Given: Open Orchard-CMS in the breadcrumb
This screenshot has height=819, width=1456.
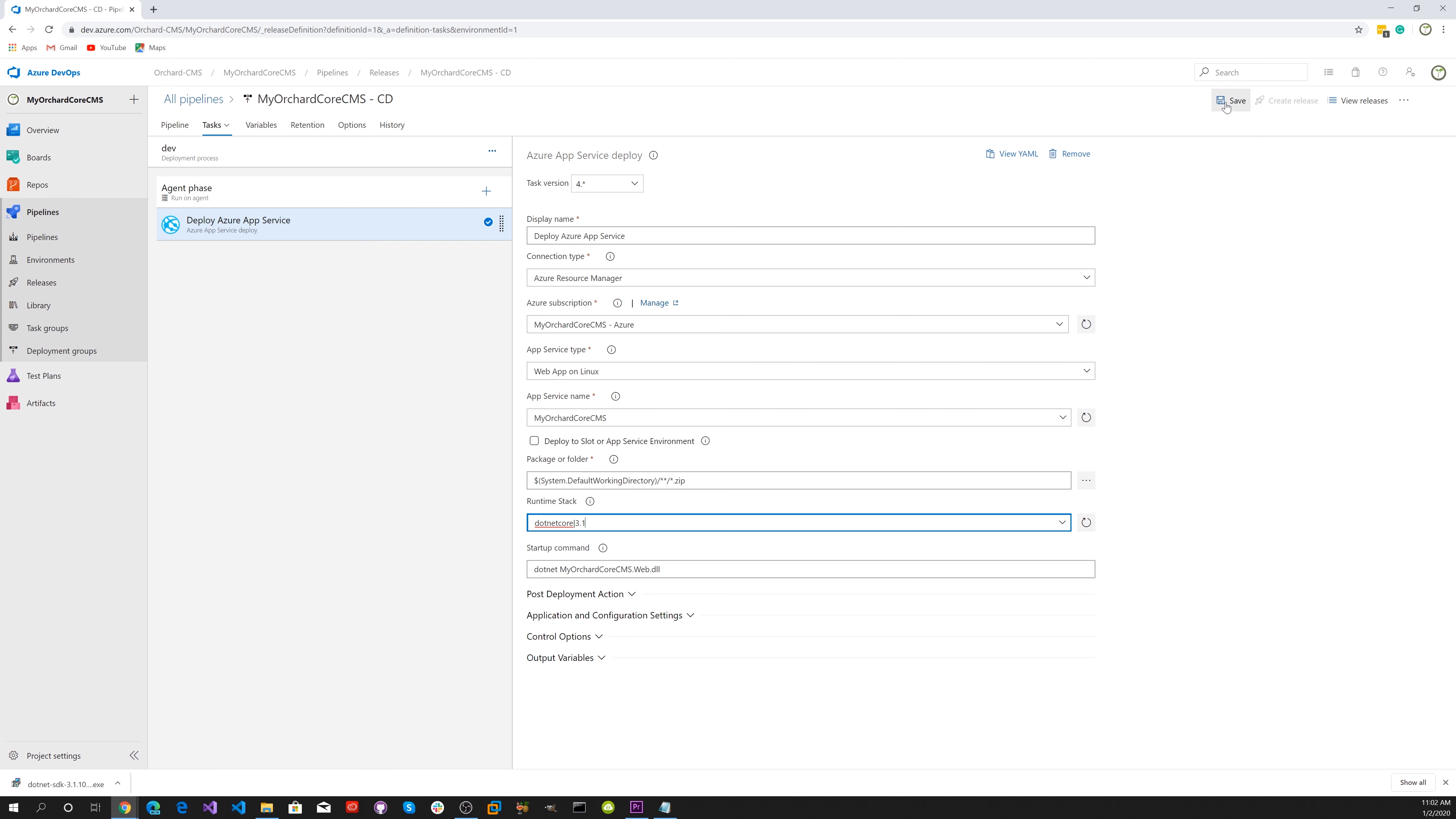Looking at the screenshot, I should 177,72.
